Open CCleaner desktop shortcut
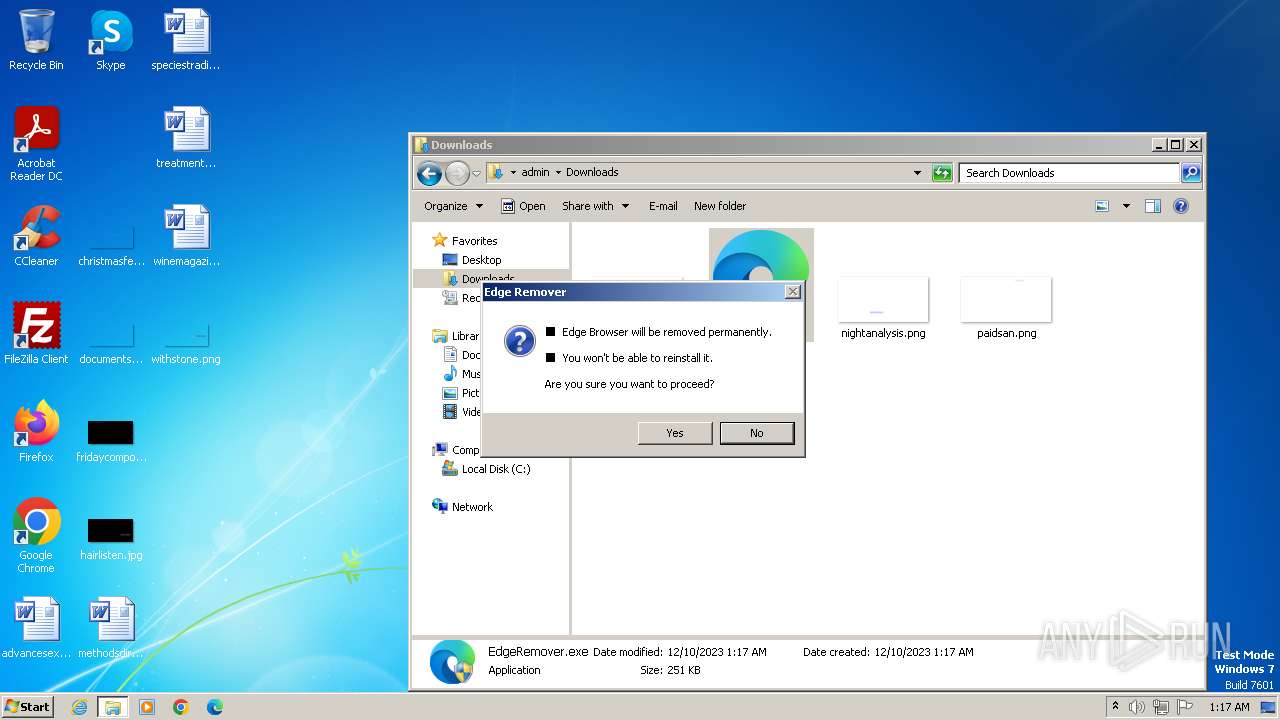The height and width of the screenshot is (720, 1280). pos(36,236)
